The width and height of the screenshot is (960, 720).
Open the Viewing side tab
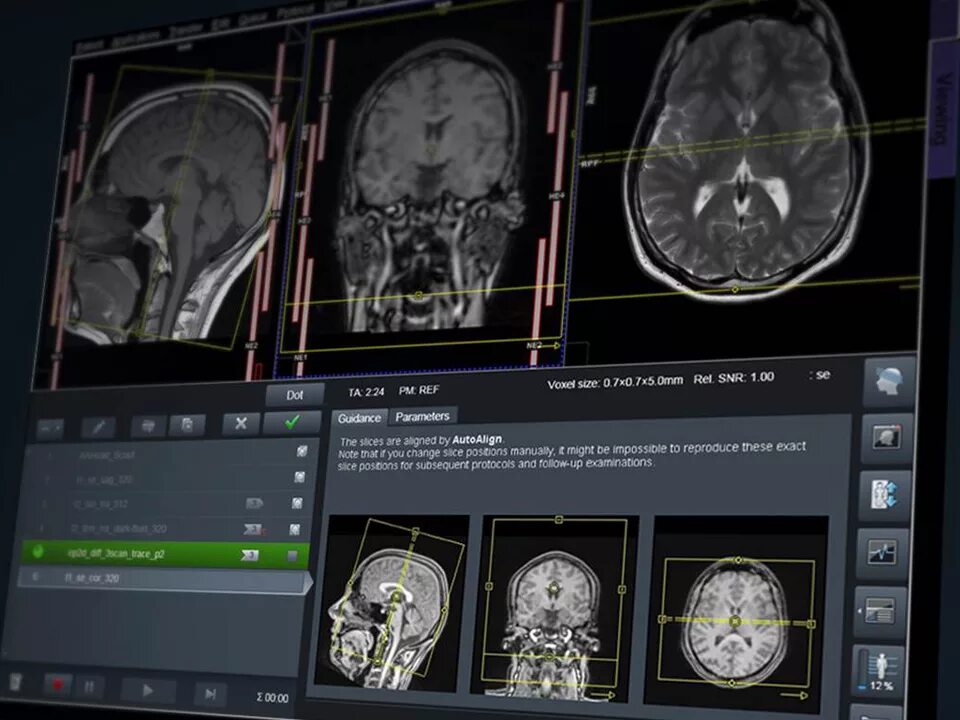coord(943,109)
